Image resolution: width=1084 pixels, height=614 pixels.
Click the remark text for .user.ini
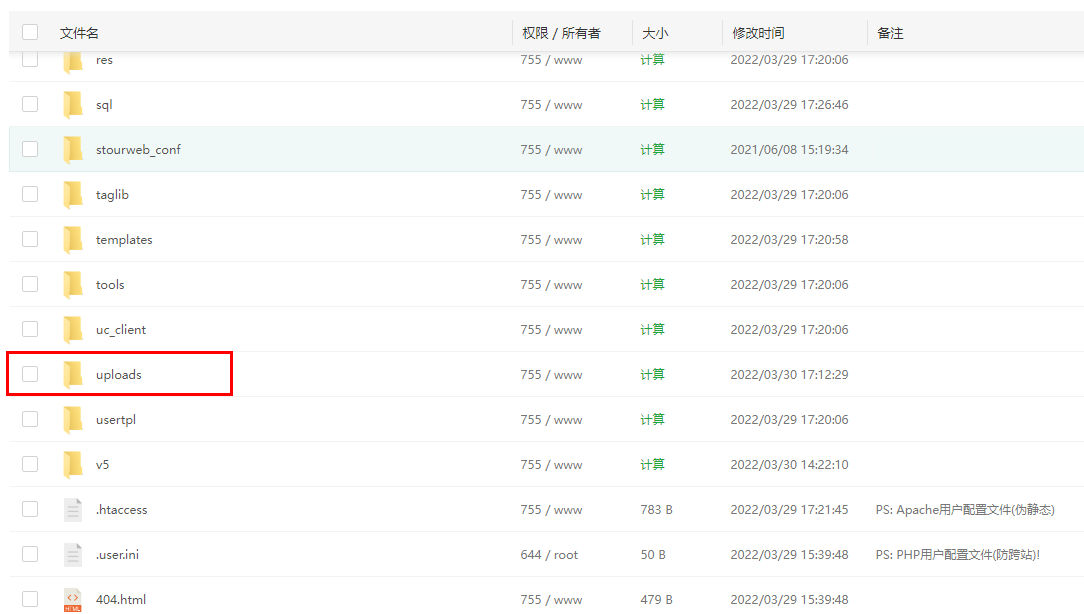957,554
